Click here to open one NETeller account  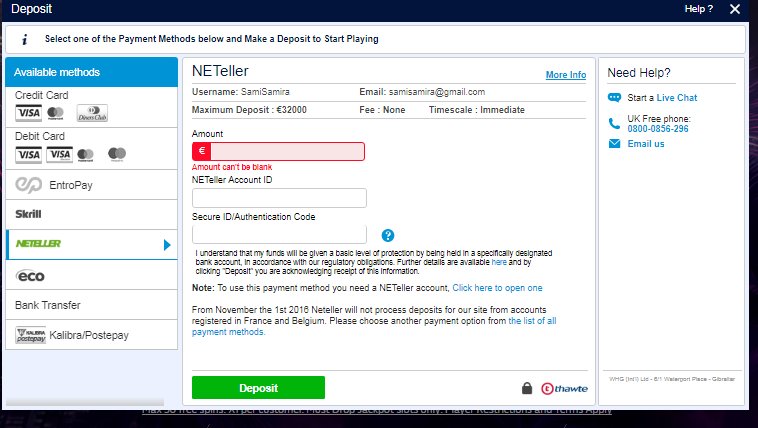pyautogui.click(x=497, y=288)
